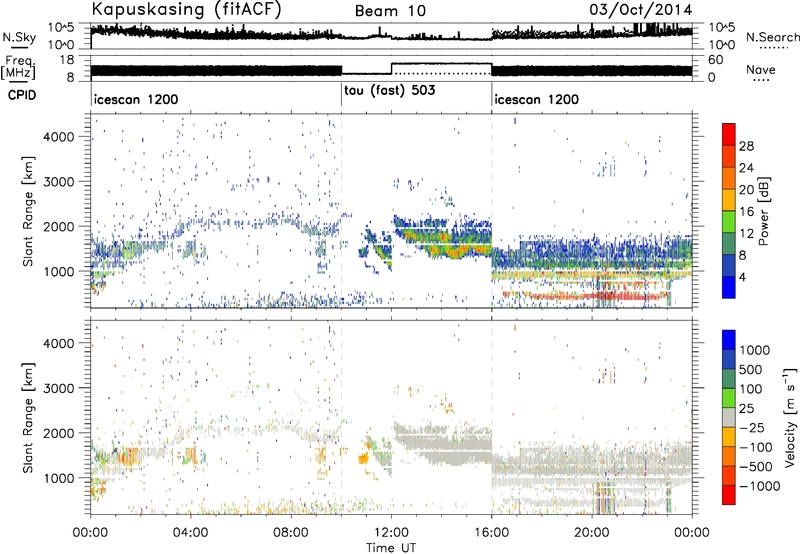Click the "4" power colorbar value
This screenshot has height=554, width=800.
tap(744, 278)
